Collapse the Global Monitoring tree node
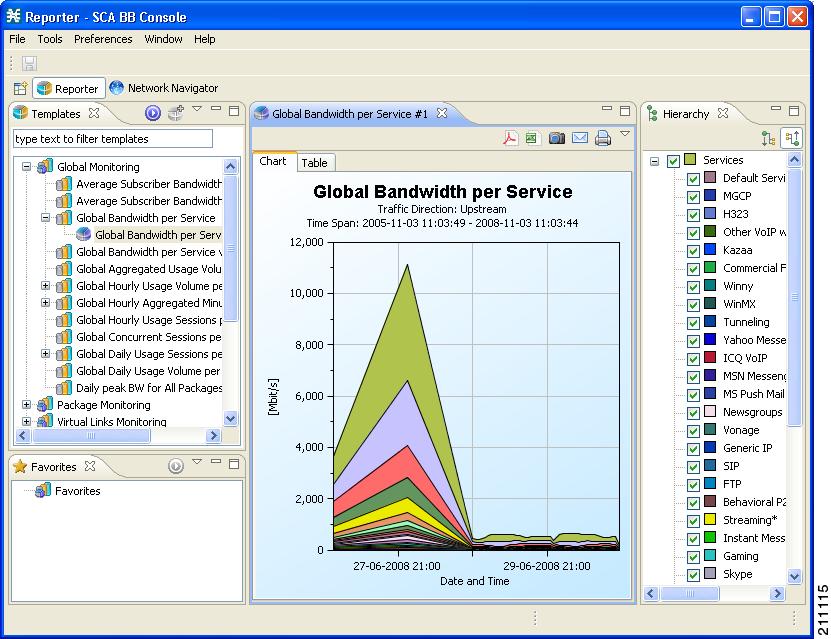 27,167
